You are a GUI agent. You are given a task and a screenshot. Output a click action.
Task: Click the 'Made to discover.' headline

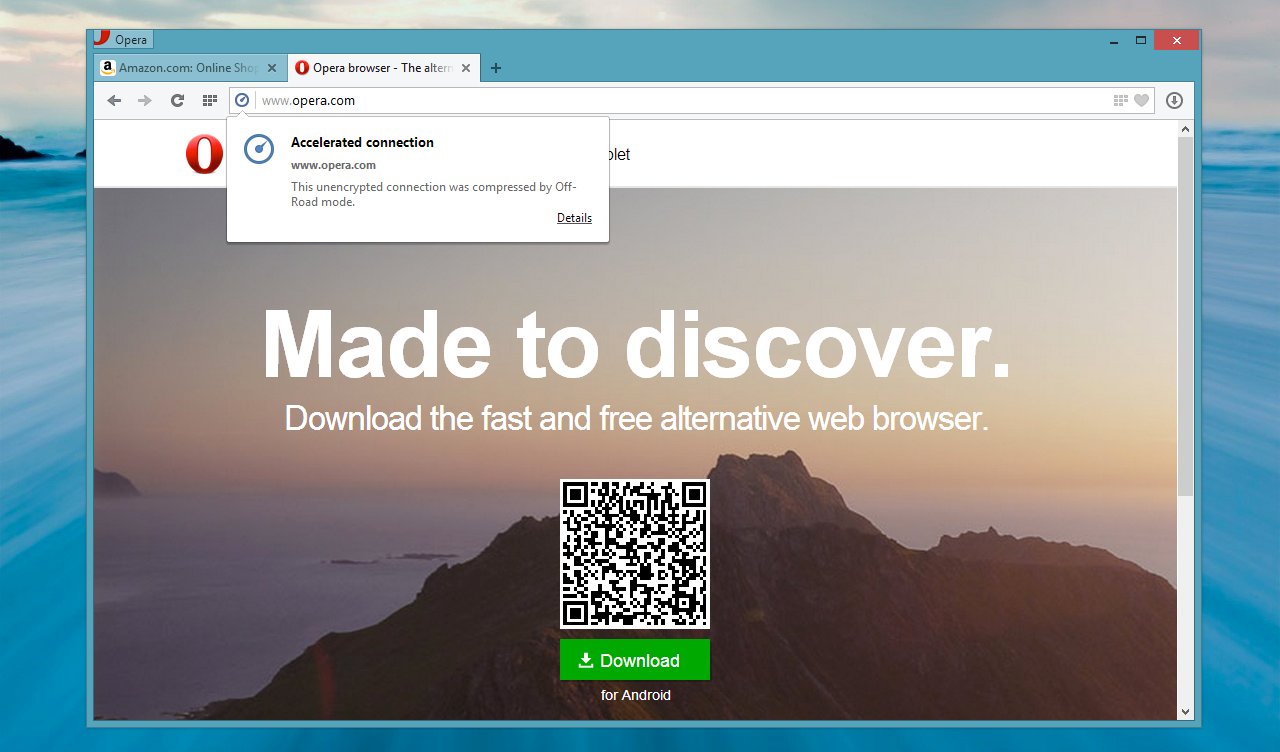(x=636, y=342)
